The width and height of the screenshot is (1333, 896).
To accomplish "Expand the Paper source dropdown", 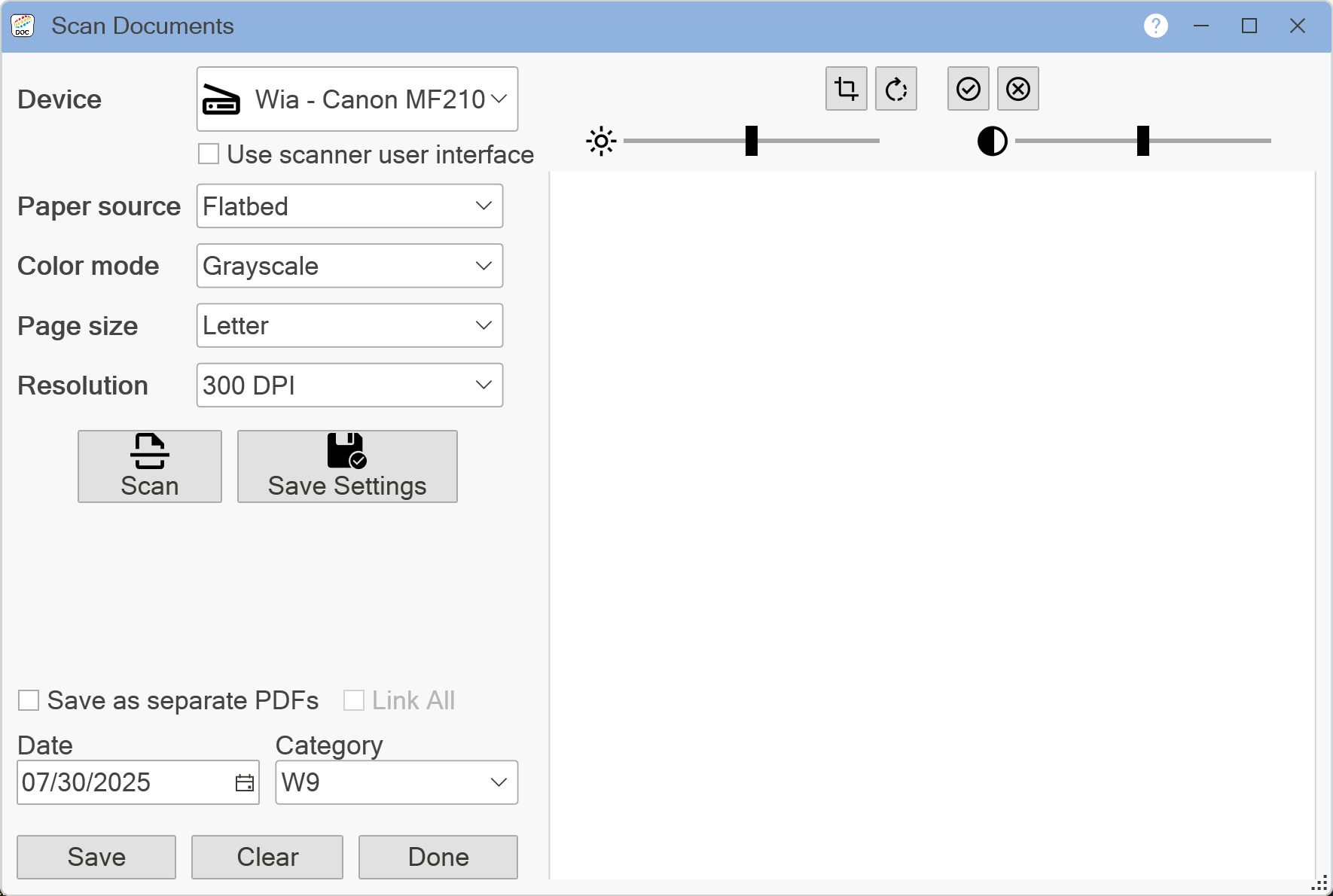I will click(349, 206).
